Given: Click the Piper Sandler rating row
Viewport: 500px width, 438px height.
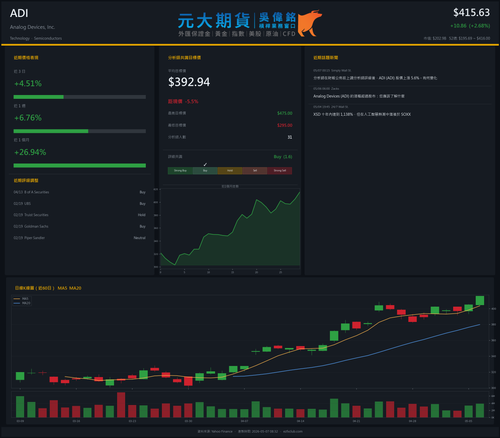Looking at the screenshot, I should click(x=80, y=238).
